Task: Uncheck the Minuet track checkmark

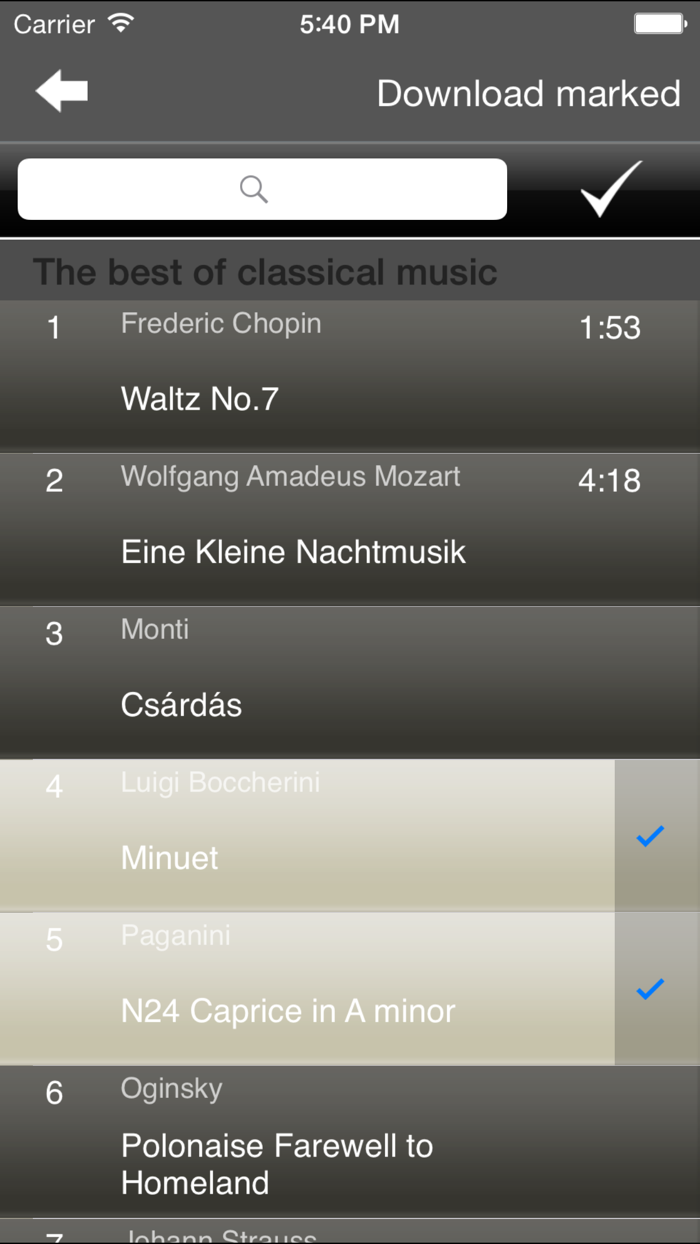Action: pyautogui.click(x=650, y=836)
